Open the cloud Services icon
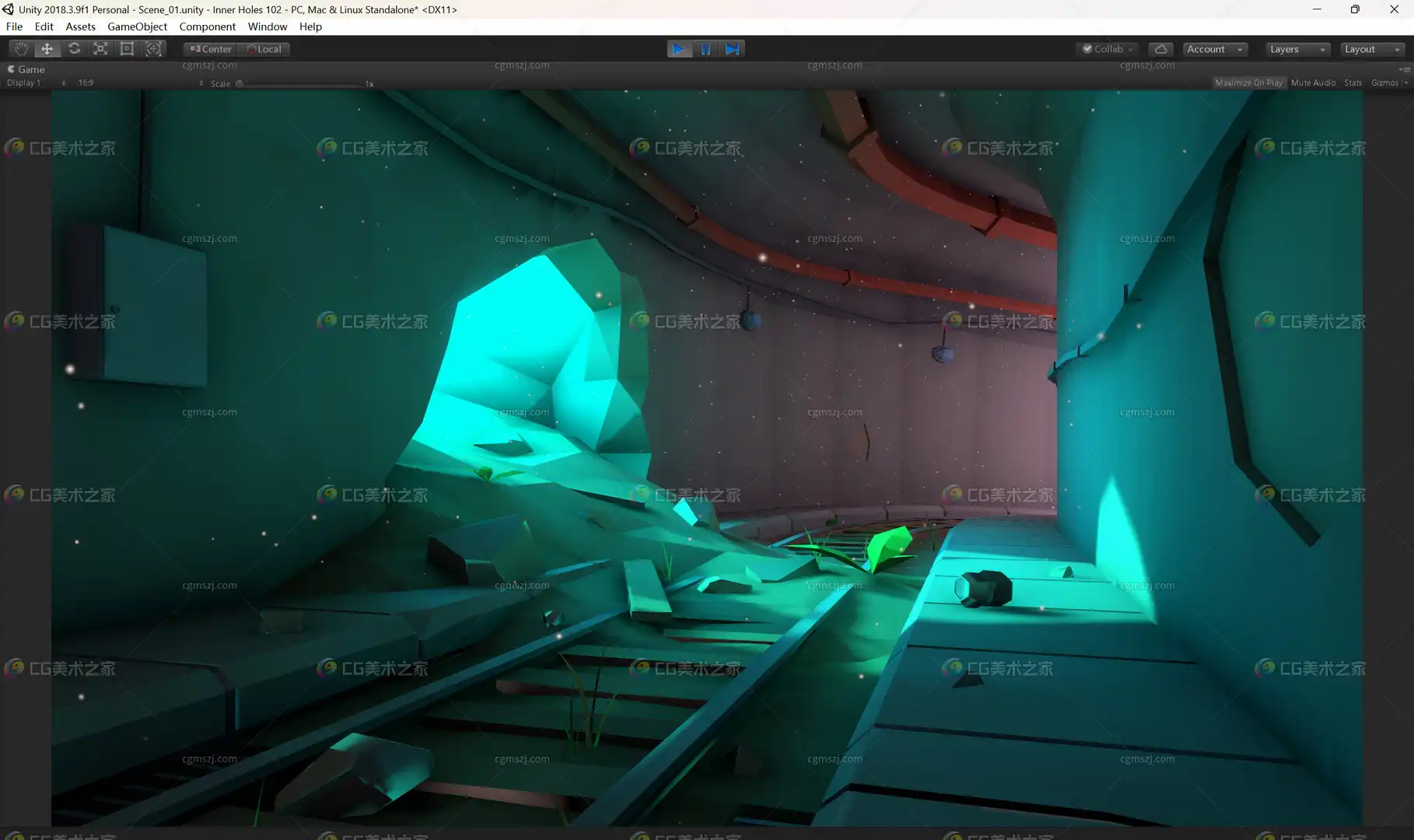This screenshot has height=840, width=1414. pyautogui.click(x=1160, y=49)
